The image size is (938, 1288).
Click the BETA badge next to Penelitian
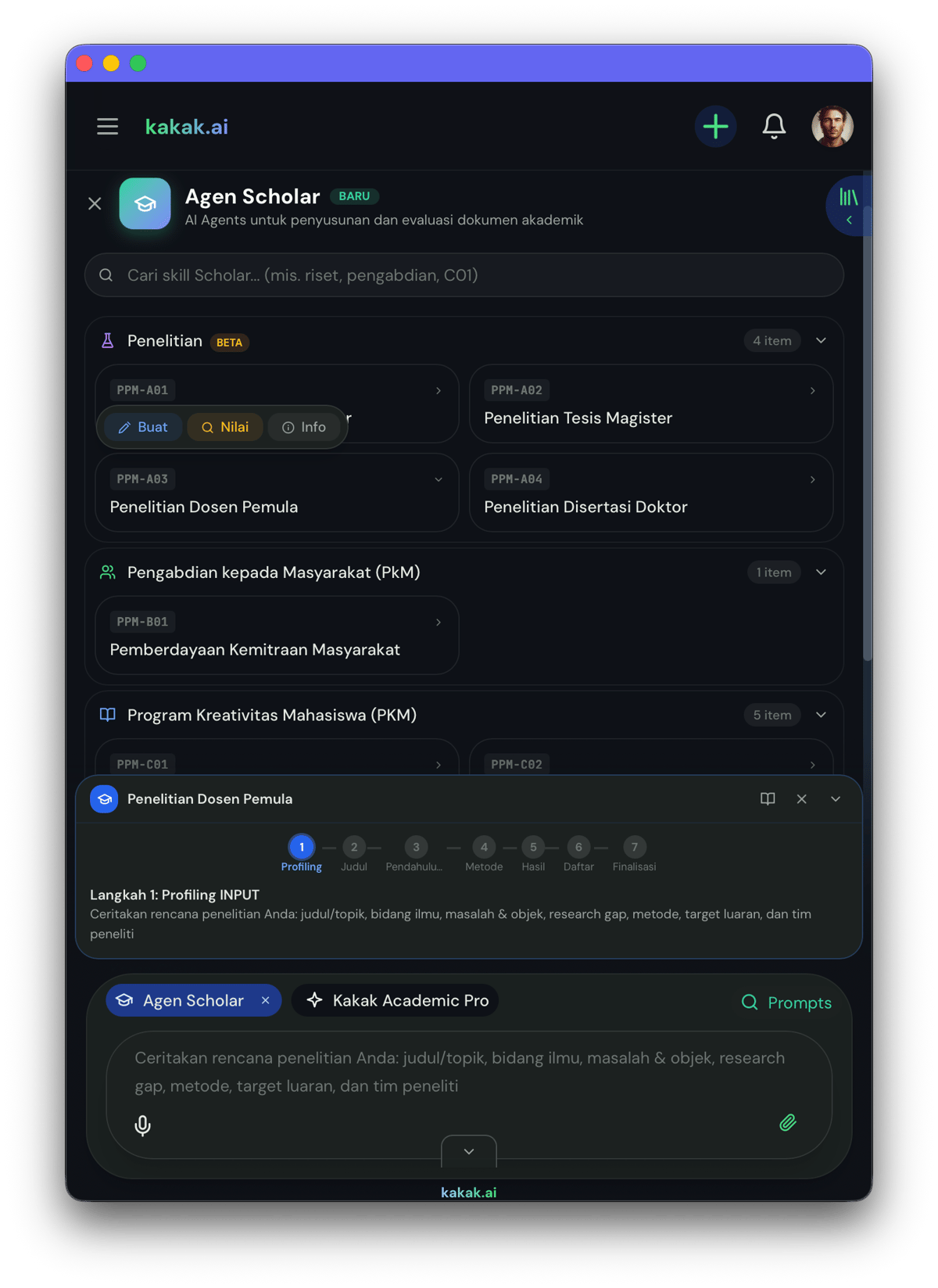tap(229, 343)
